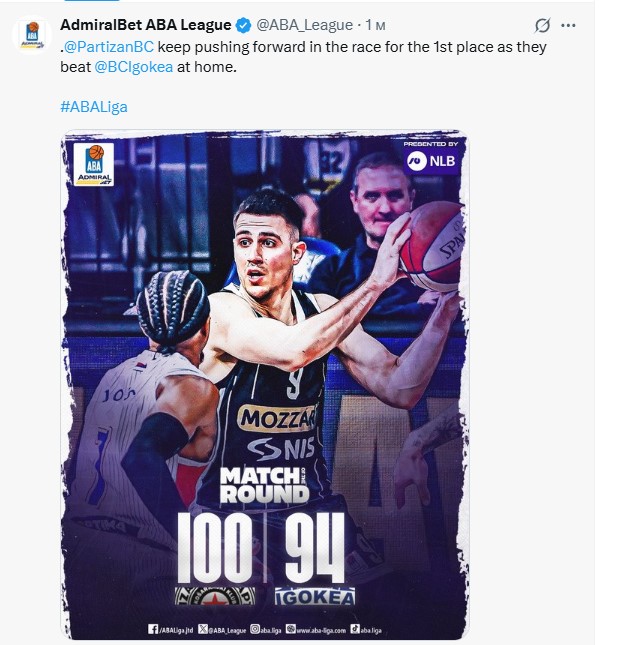Open the @BCIgokea mention
This screenshot has height=645, width=619.
pos(134,67)
